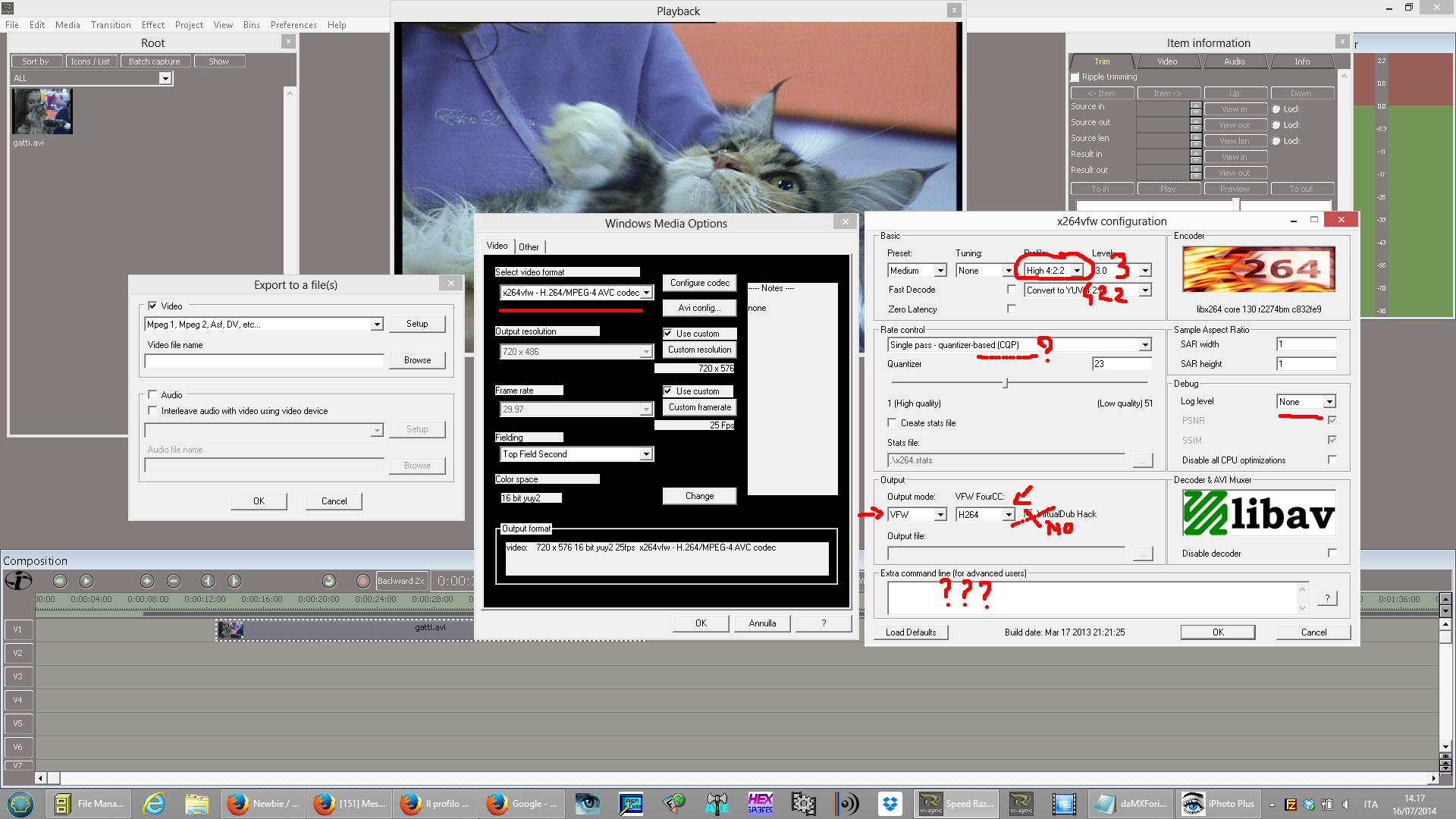Click the rewind button in Composition toolbar

(60, 581)
